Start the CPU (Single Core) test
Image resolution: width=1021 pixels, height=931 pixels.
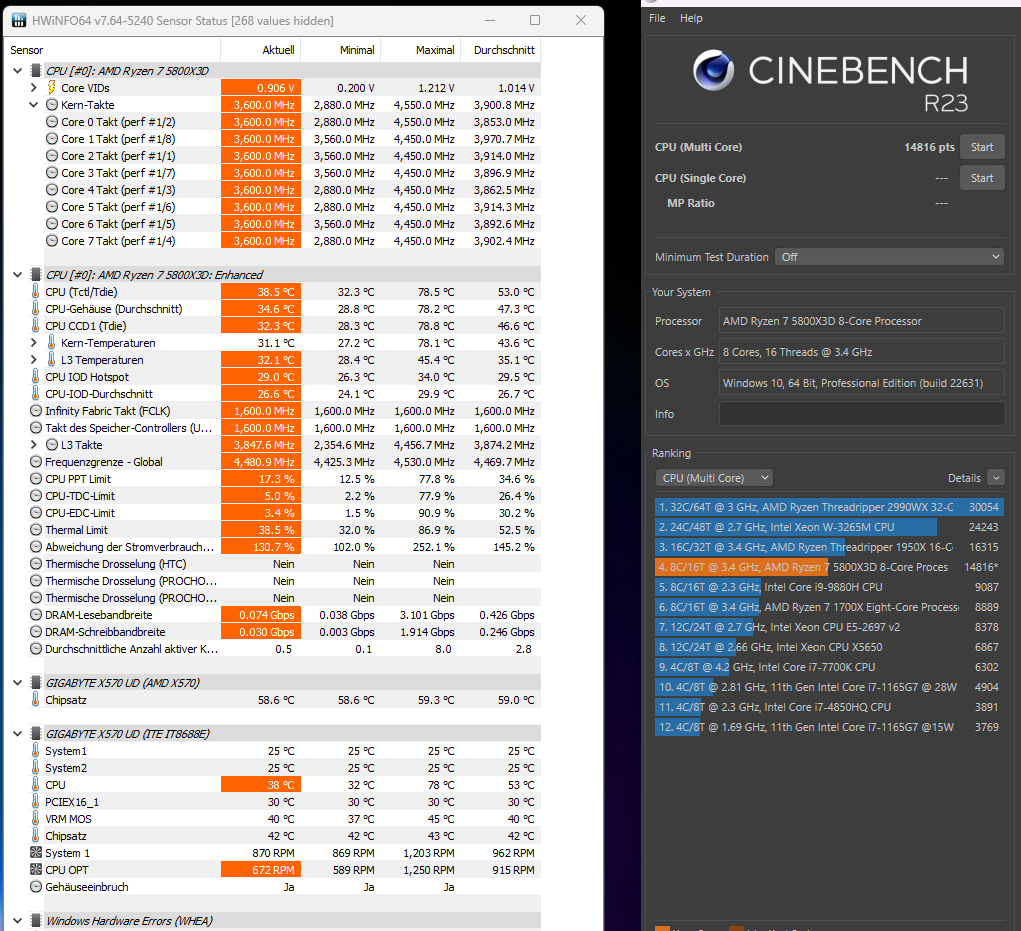(982, 178)
